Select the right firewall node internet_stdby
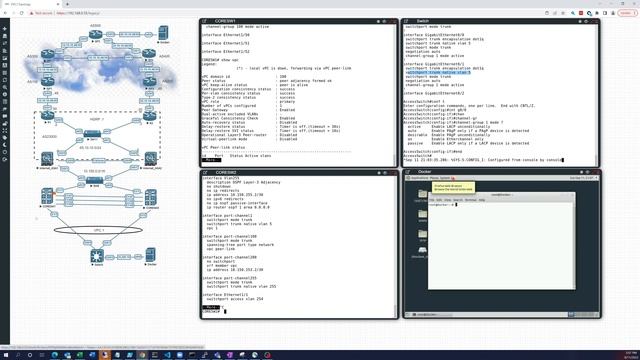 point(151,158)
